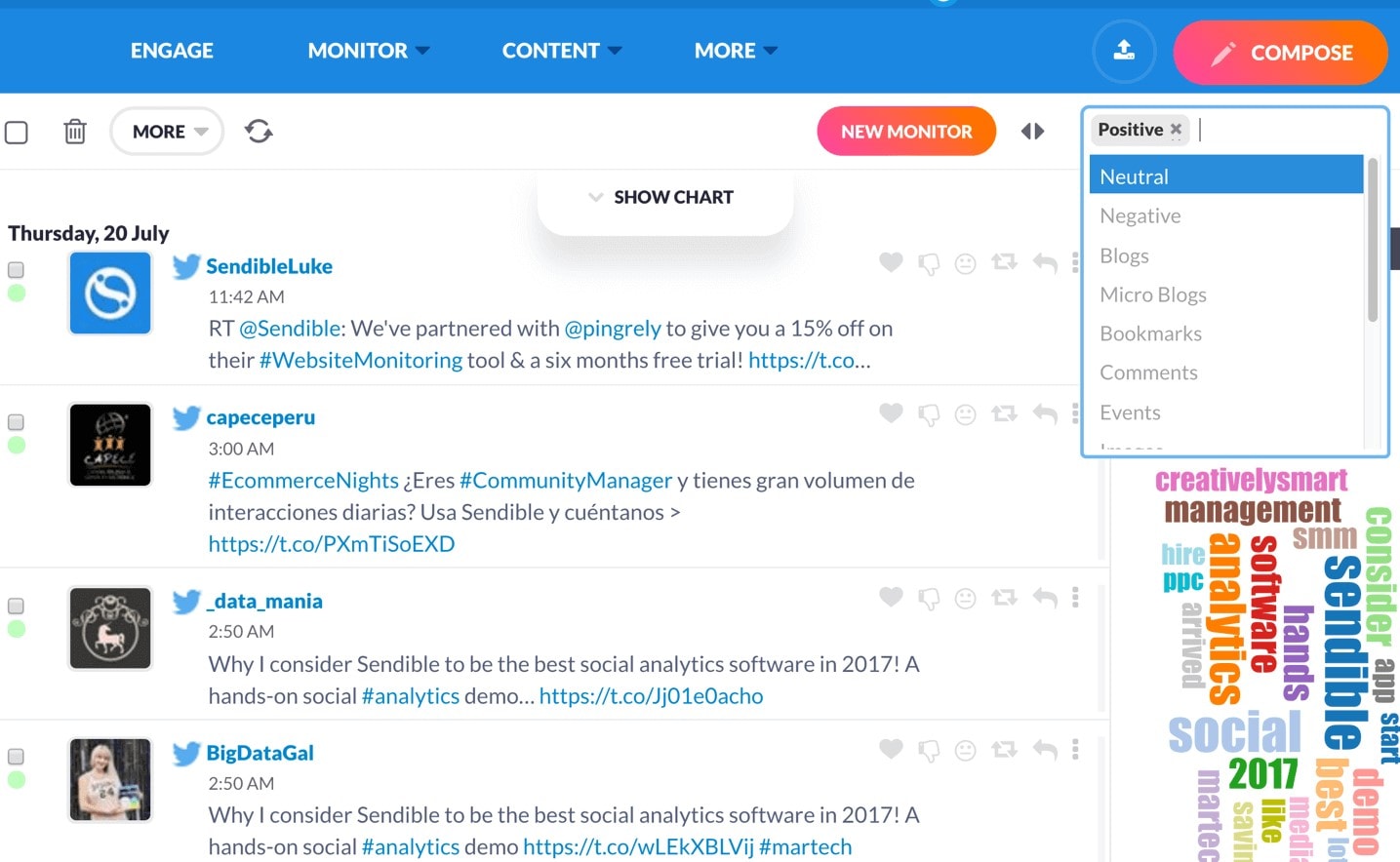Open the CONTENT dropdown menu
The height and width of the screenshot is (862, 1400).
(x=561, y=51)
